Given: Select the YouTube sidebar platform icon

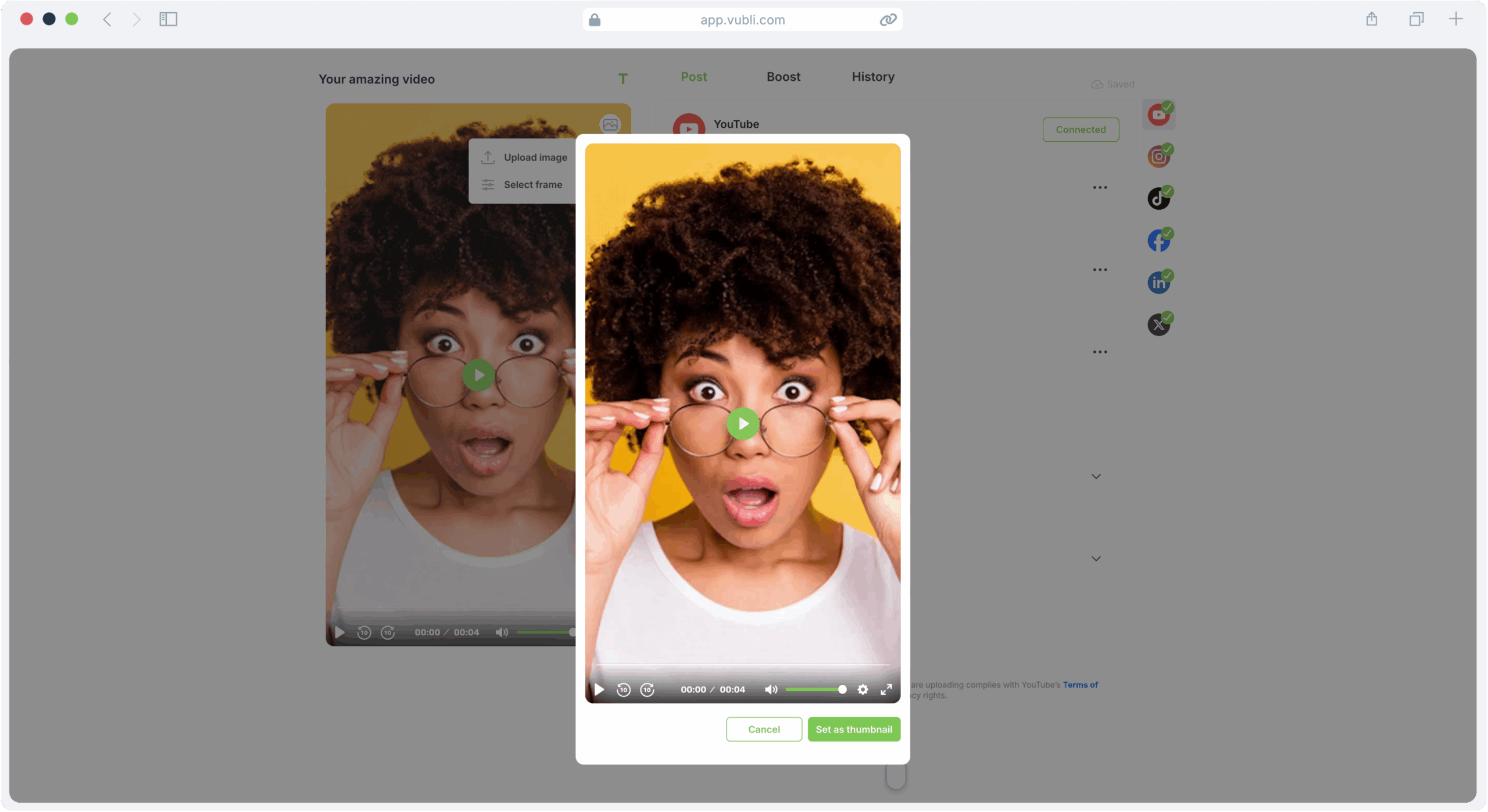Looking at the screenshot, I should [1158, 115].
